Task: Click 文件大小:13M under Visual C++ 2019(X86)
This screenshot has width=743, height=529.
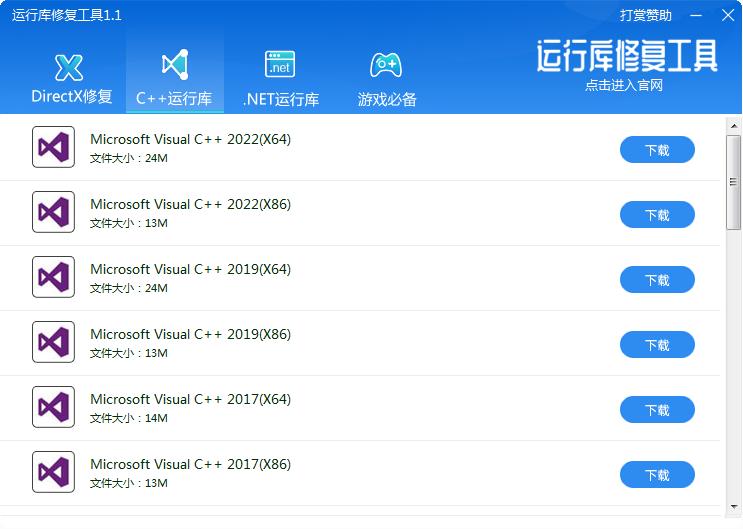Action: [x=129, y=353]
